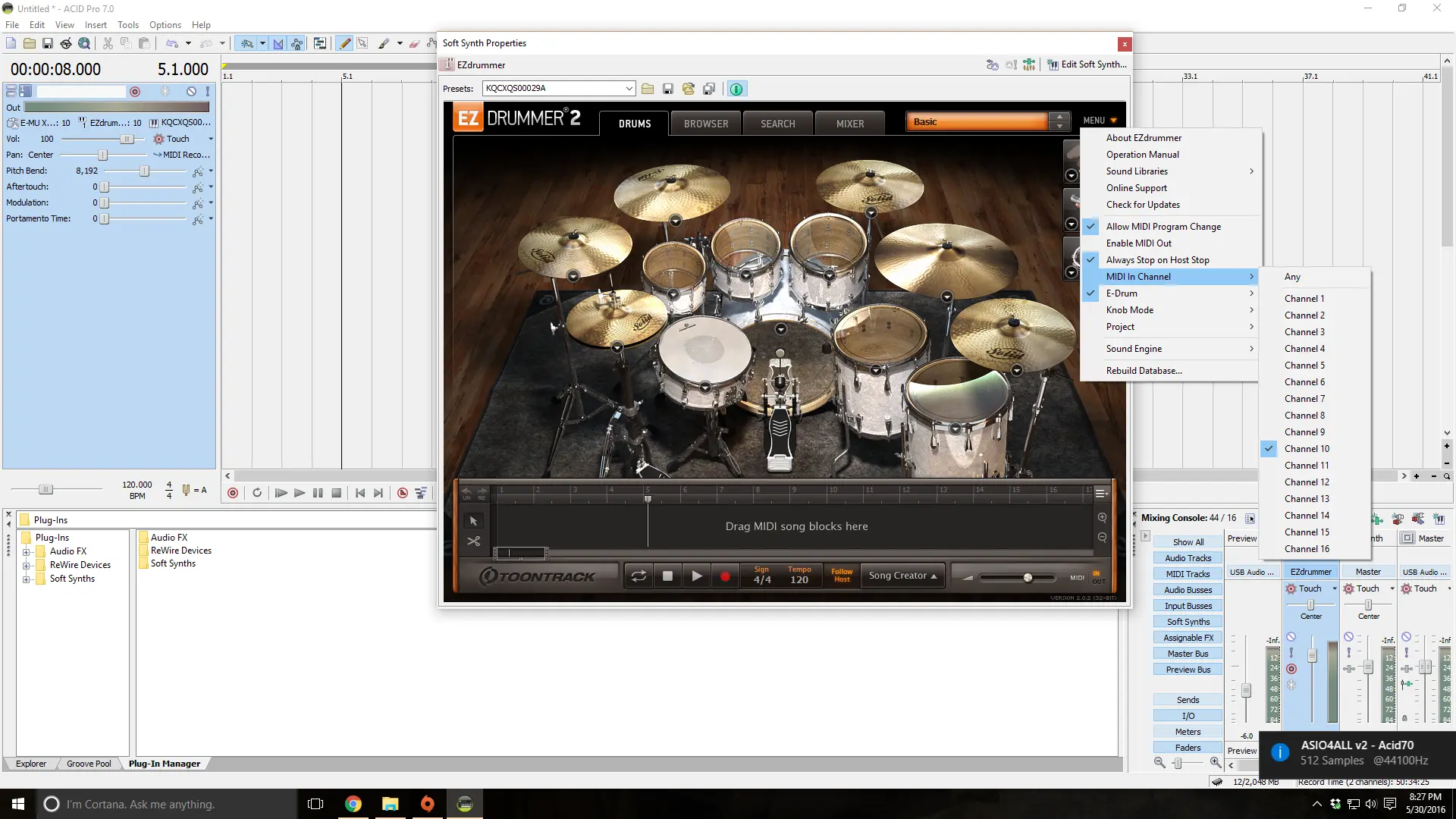Toggle loop playback in ACID transport

(257, 493)
